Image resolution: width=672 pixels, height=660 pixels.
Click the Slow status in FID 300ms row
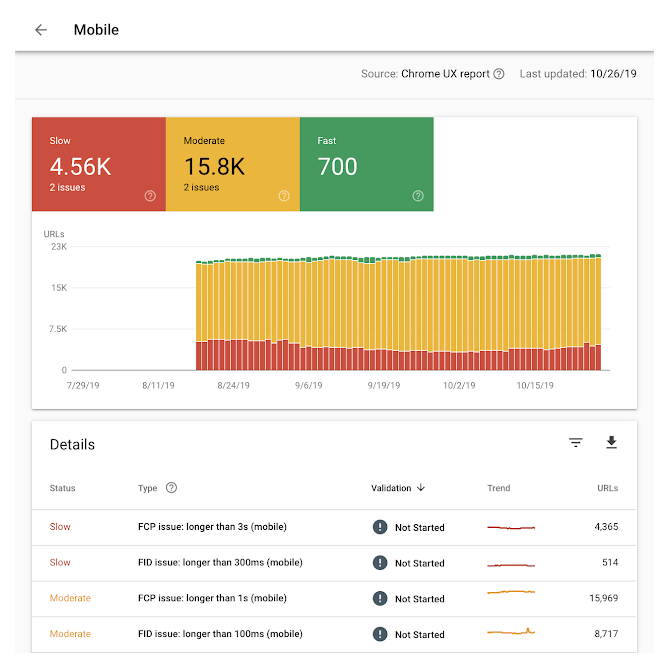[x=60, y=562]
